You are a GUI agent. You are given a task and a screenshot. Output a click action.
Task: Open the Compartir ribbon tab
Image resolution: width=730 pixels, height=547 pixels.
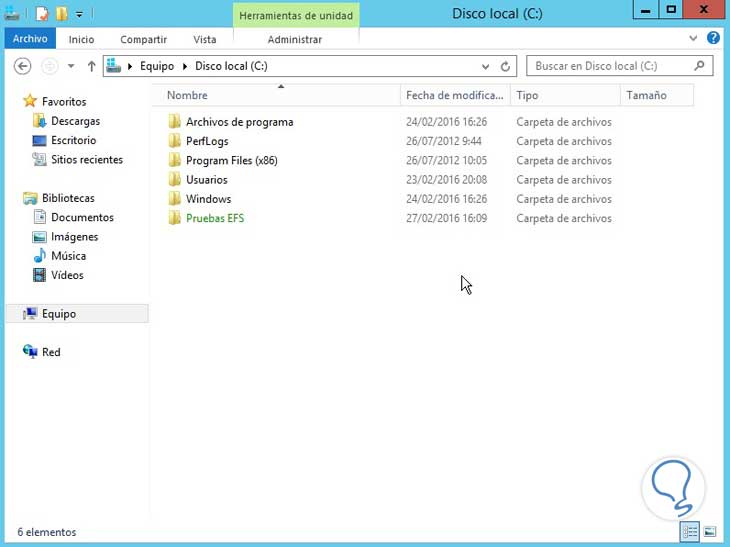(143, 40)
